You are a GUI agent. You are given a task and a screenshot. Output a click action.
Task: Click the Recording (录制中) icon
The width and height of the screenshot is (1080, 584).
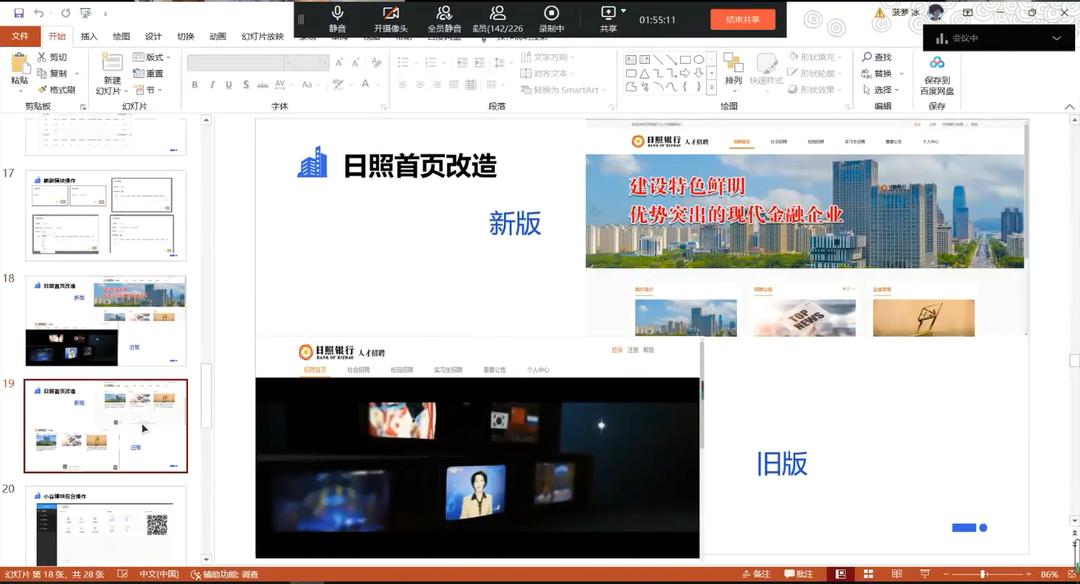point(551,19)
